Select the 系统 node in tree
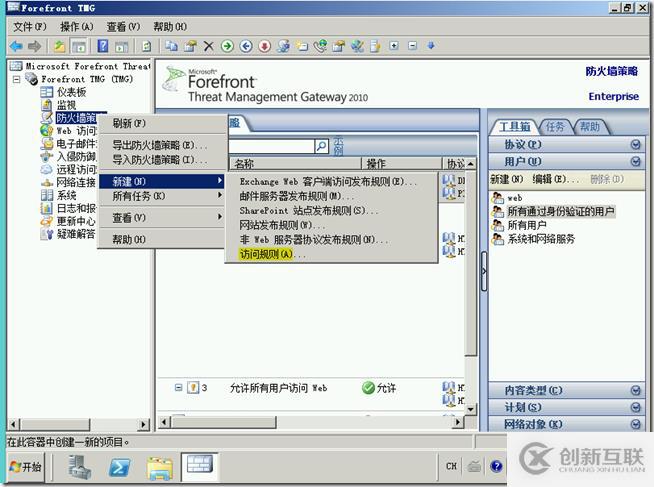Screen dimensions: 654x487 [x=66, y=195]
